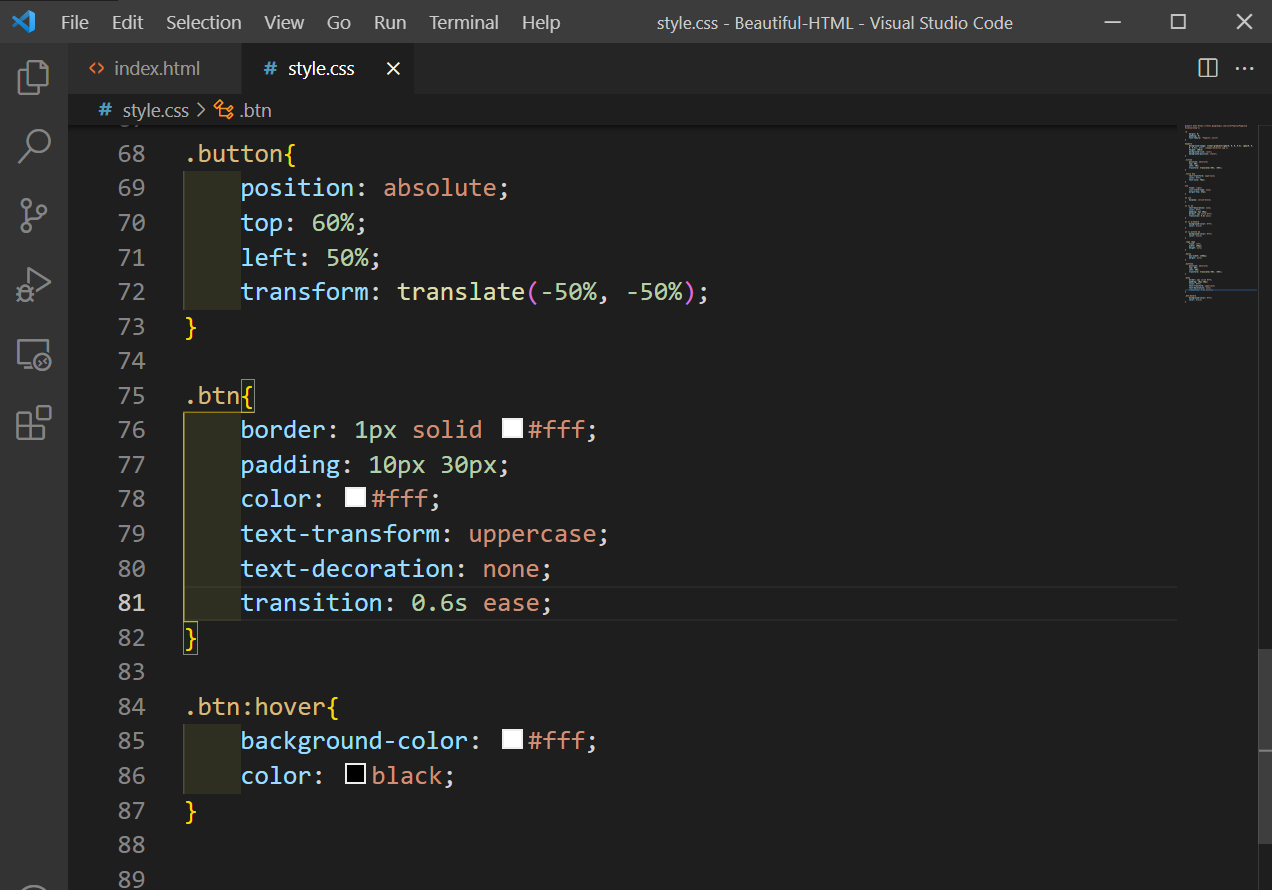
Task: Open the File menu
Action: point(75,22)
